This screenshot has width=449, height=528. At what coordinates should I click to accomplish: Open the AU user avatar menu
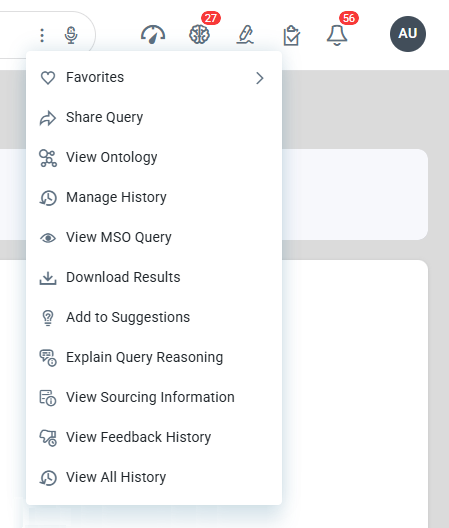408,34
